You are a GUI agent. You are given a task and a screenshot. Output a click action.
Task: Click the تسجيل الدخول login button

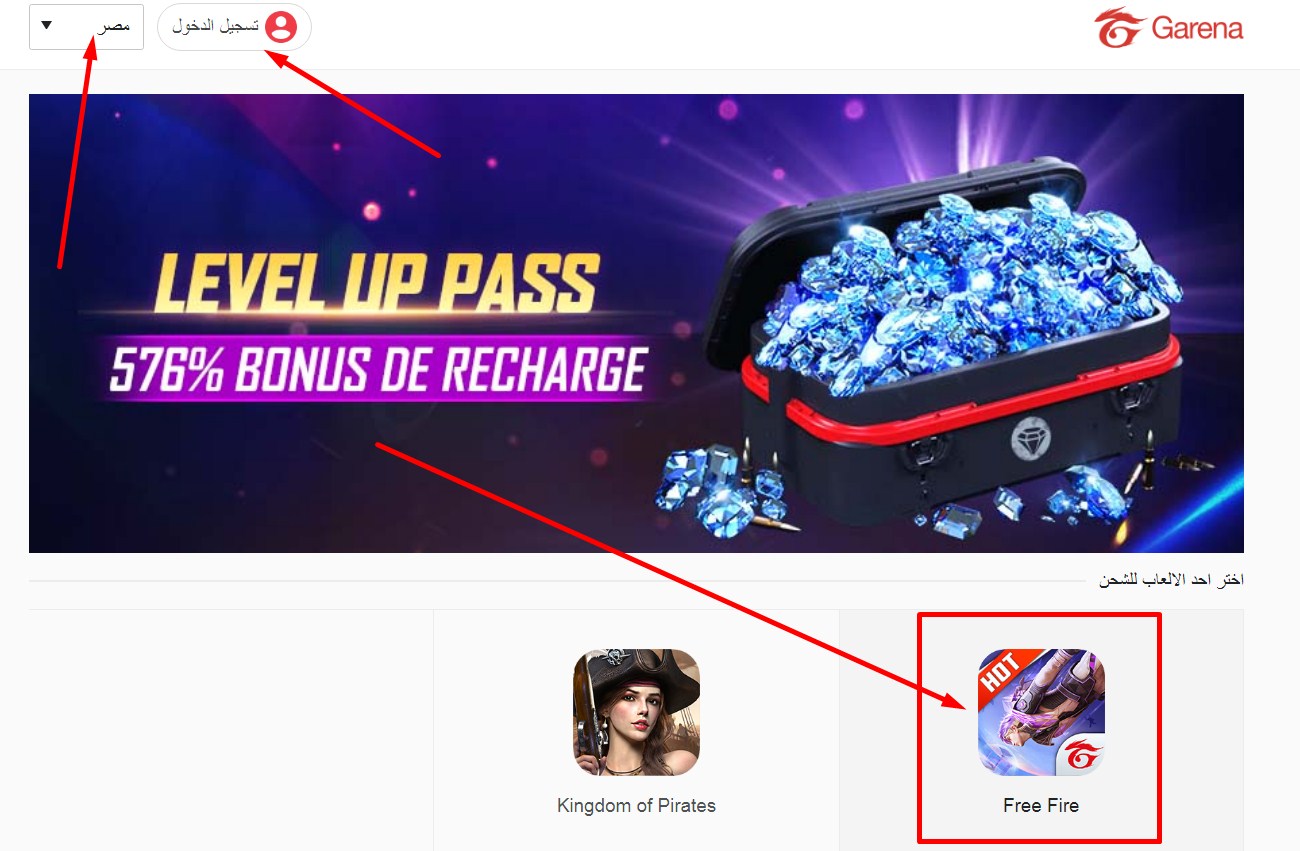tap(234, 27)
